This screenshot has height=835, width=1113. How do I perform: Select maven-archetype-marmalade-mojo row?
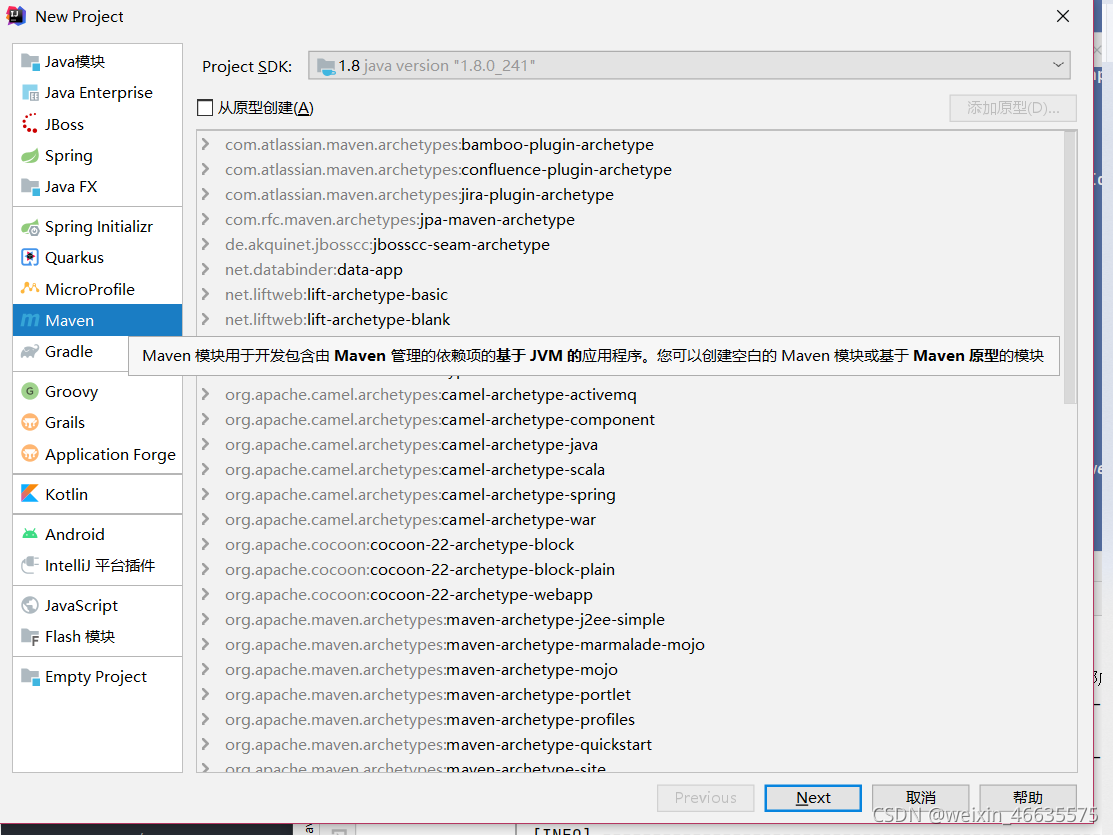click(x=630, y=644)
